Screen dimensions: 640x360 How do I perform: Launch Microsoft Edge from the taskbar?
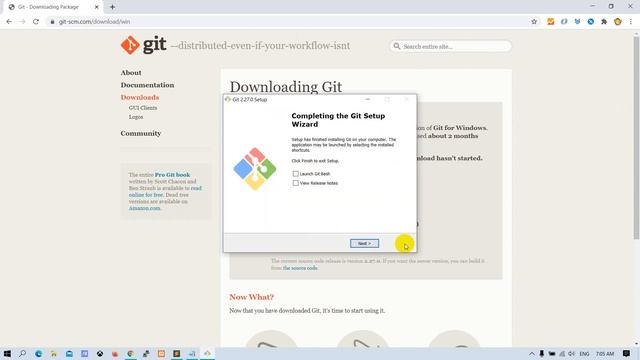pyautogui.click(x=38, y=353)
